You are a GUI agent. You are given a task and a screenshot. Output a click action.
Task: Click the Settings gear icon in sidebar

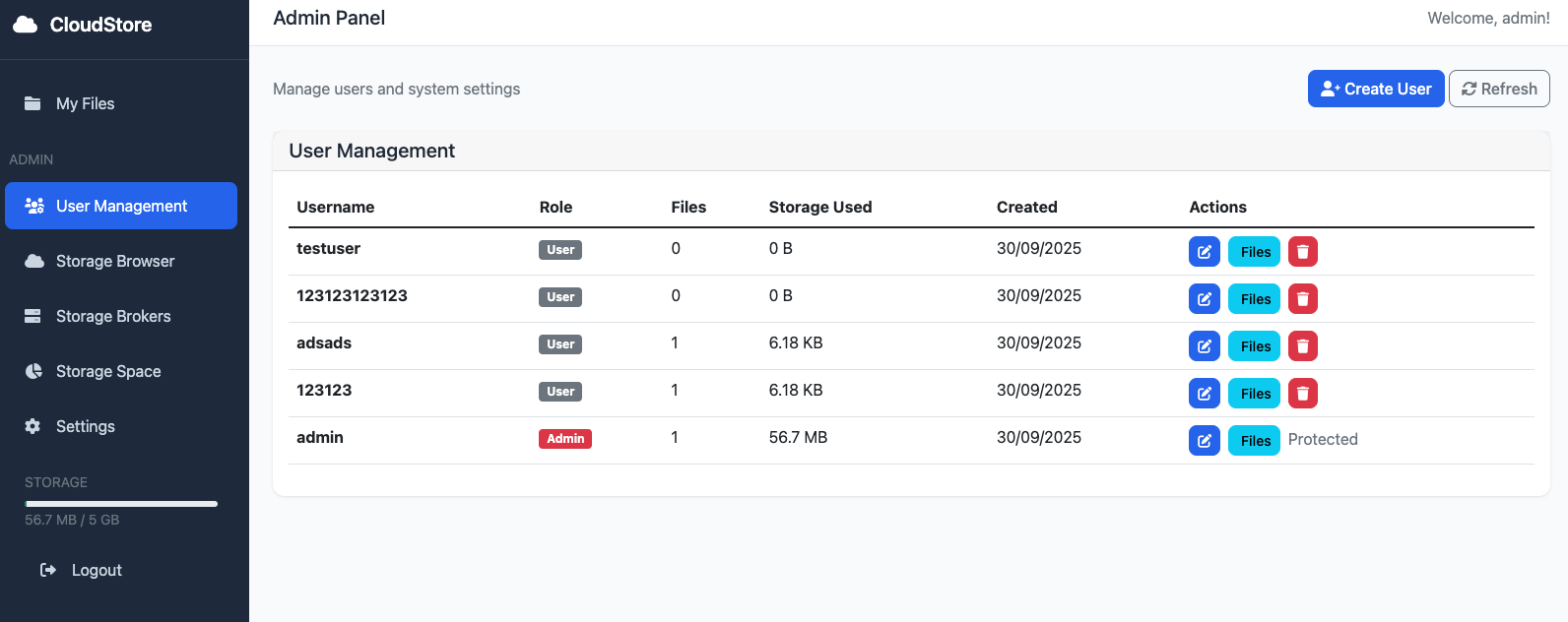tap(33, 426)
